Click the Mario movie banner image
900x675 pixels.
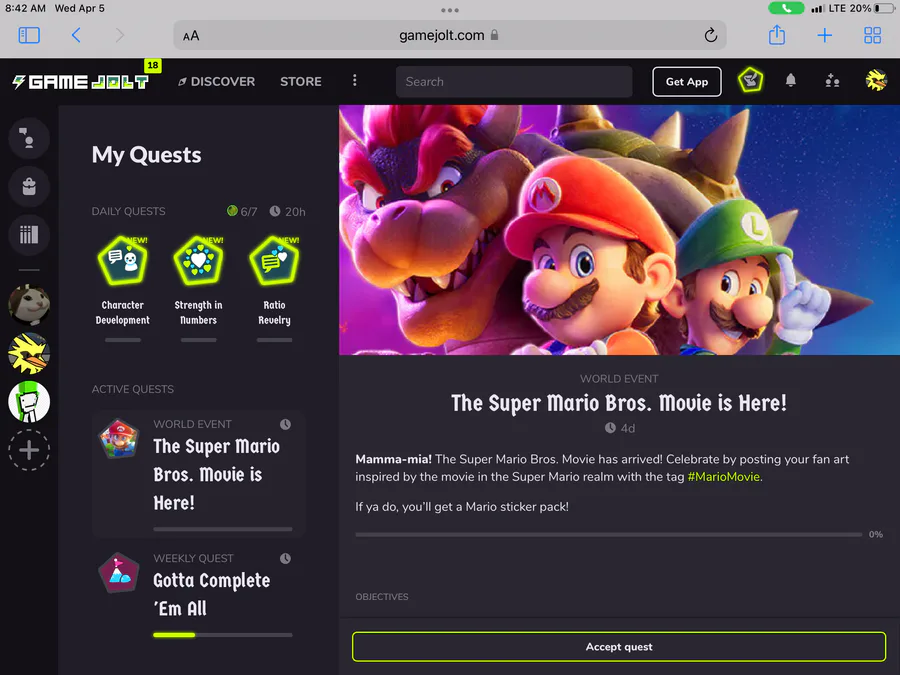pos(619,230)
